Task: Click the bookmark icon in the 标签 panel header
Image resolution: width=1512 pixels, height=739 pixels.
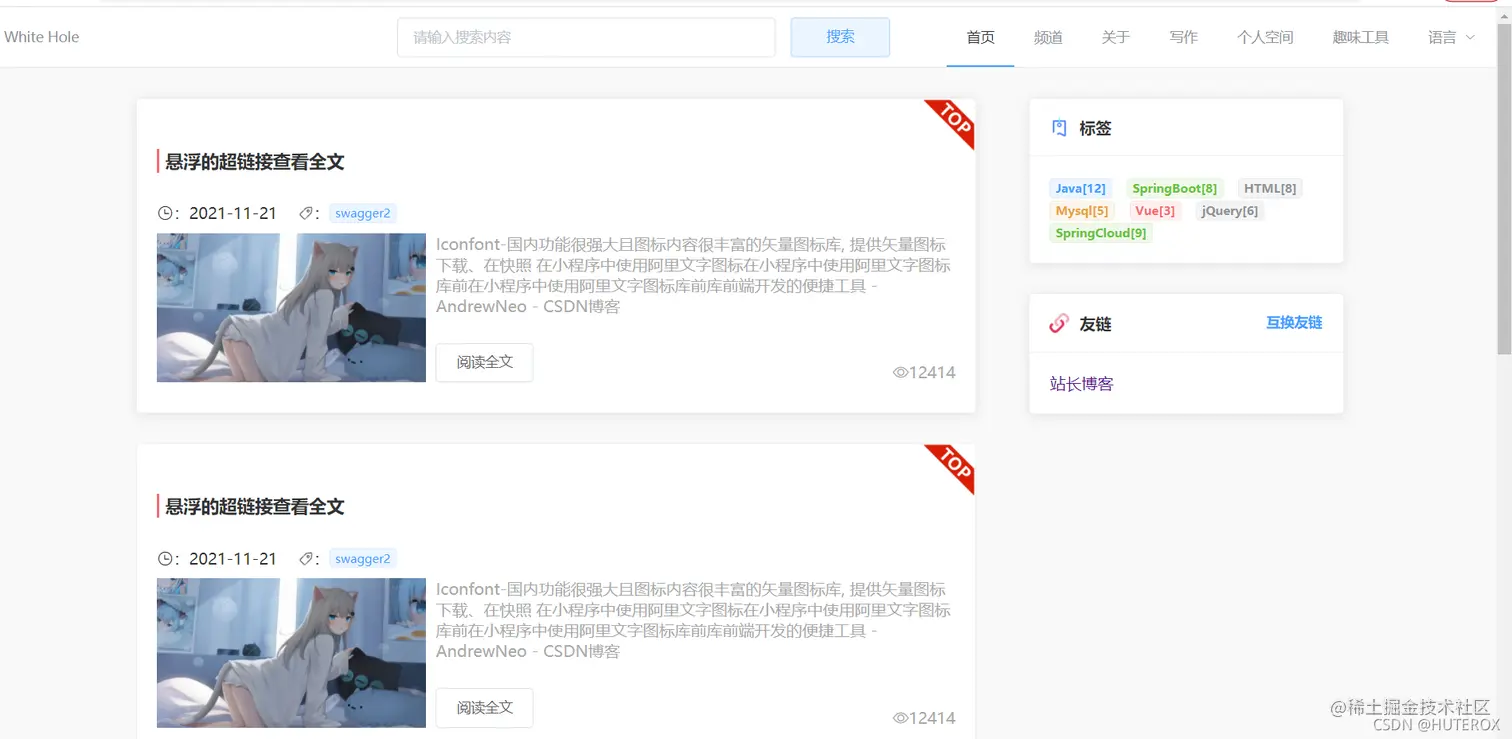Action: point(1059,127)
